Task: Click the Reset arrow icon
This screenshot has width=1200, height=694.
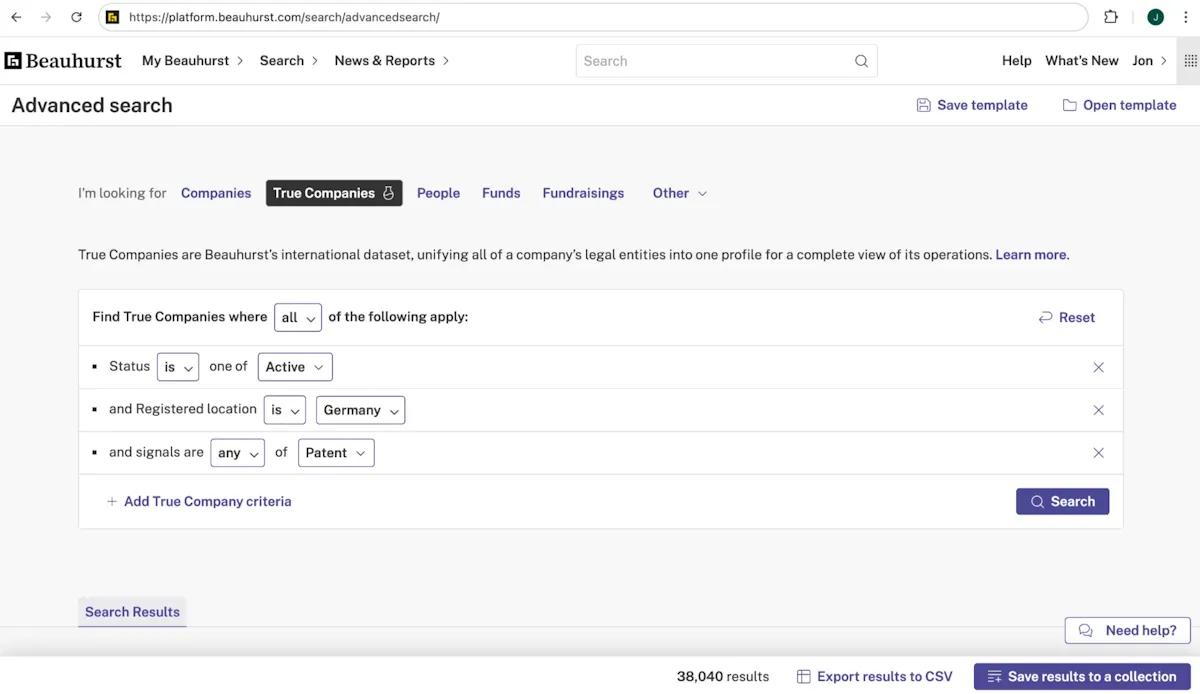Action: pos(1045,317)
